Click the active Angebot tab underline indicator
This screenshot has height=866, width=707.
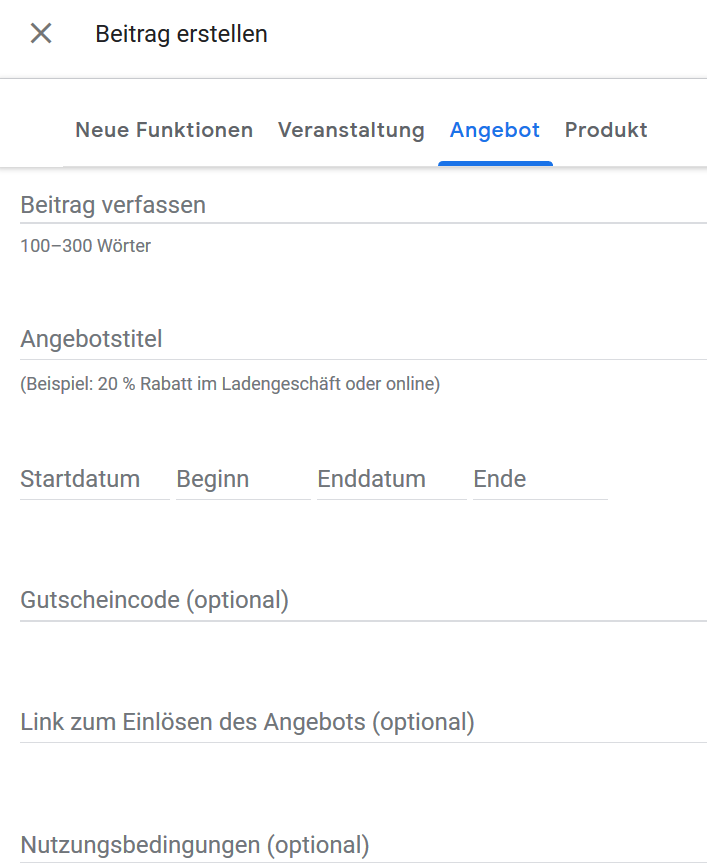pos(494,158)
